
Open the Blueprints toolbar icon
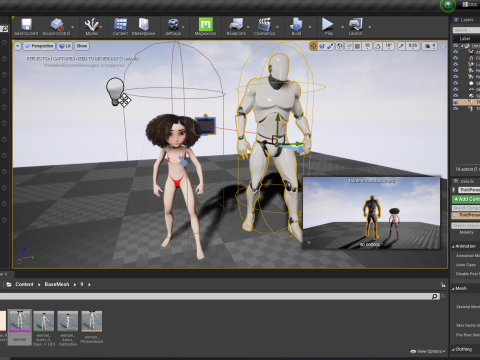(236, 27)
